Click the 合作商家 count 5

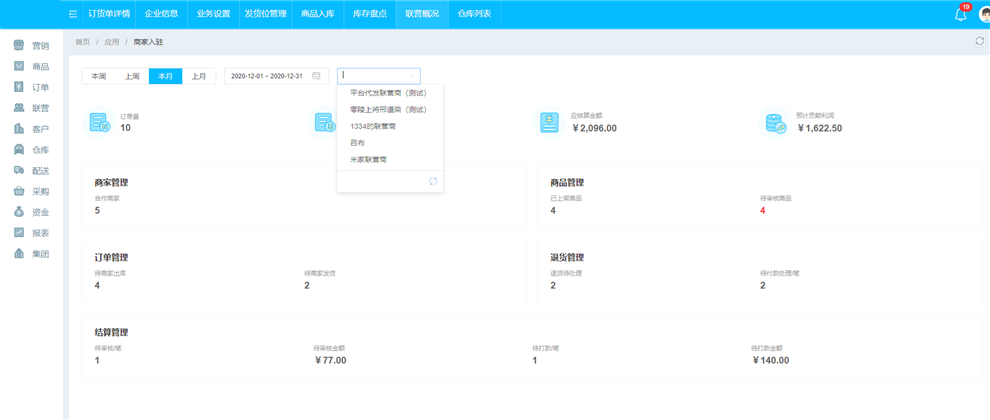[97, 210]
